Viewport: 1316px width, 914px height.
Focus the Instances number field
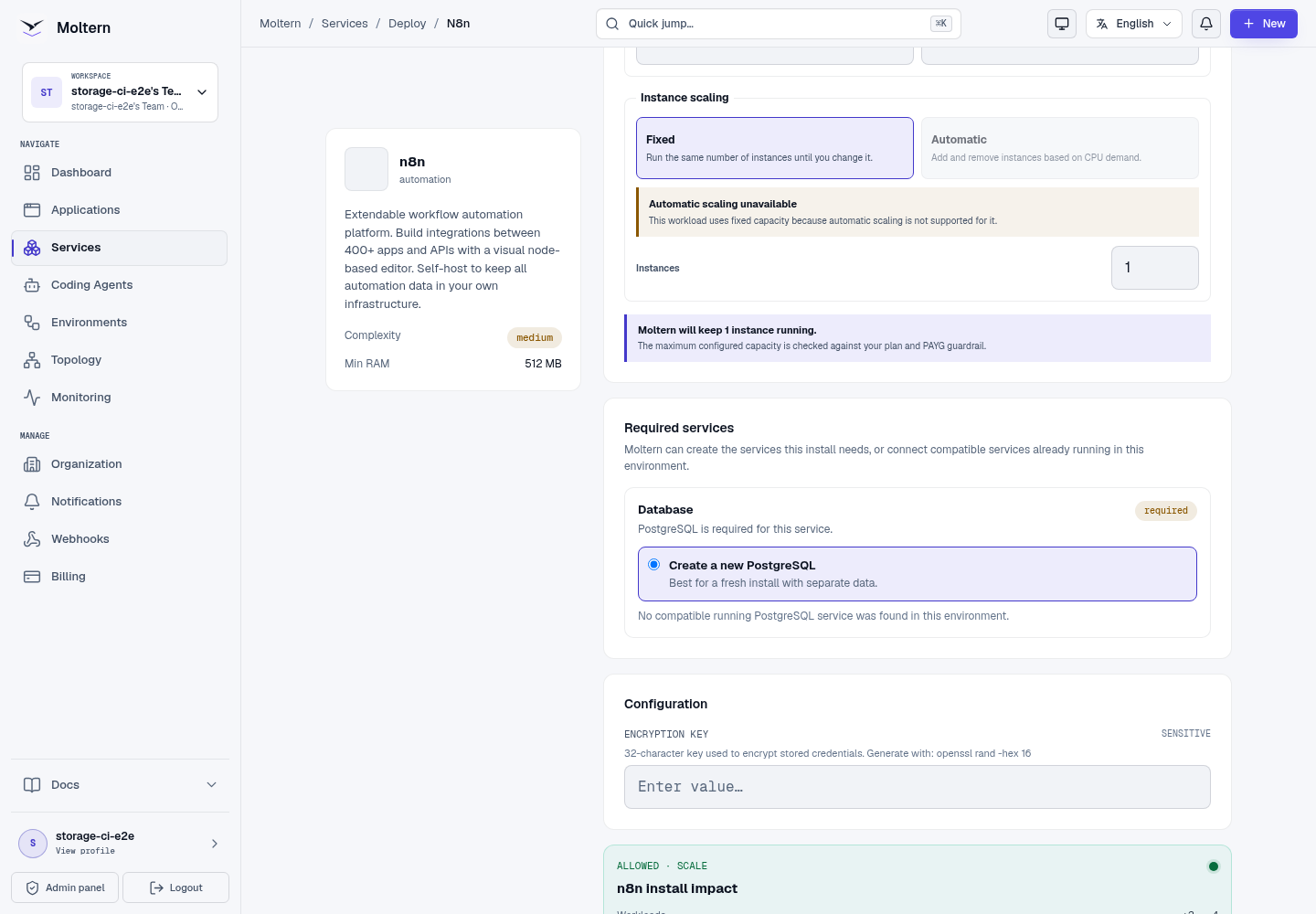point(1155,268)
